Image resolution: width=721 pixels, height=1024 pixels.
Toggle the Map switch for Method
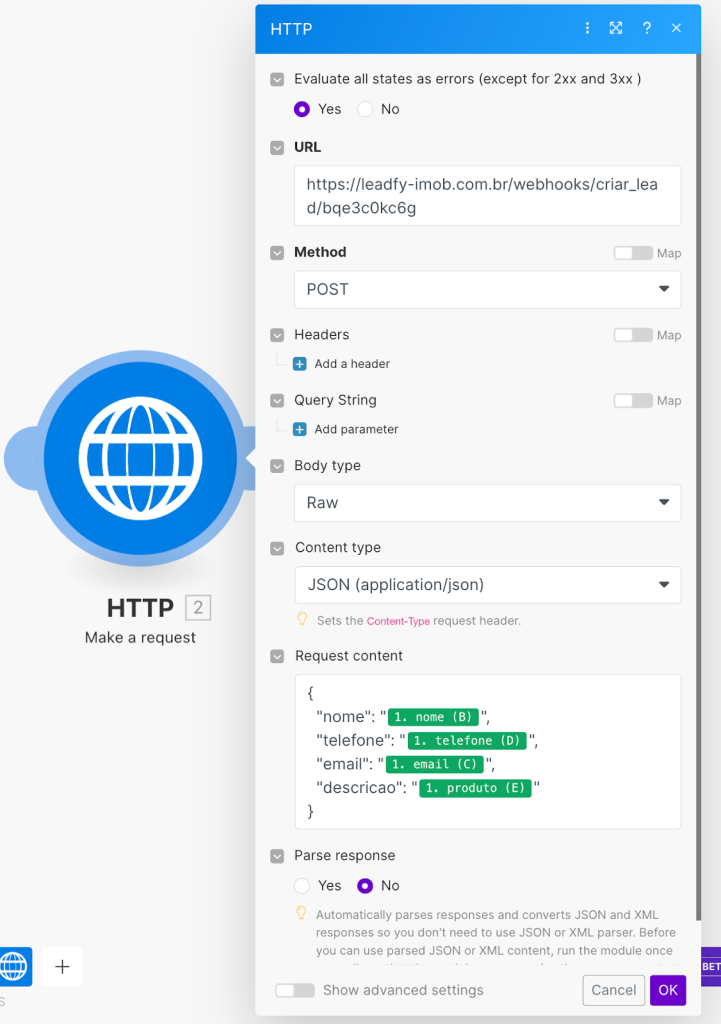[x=633, y=253]
